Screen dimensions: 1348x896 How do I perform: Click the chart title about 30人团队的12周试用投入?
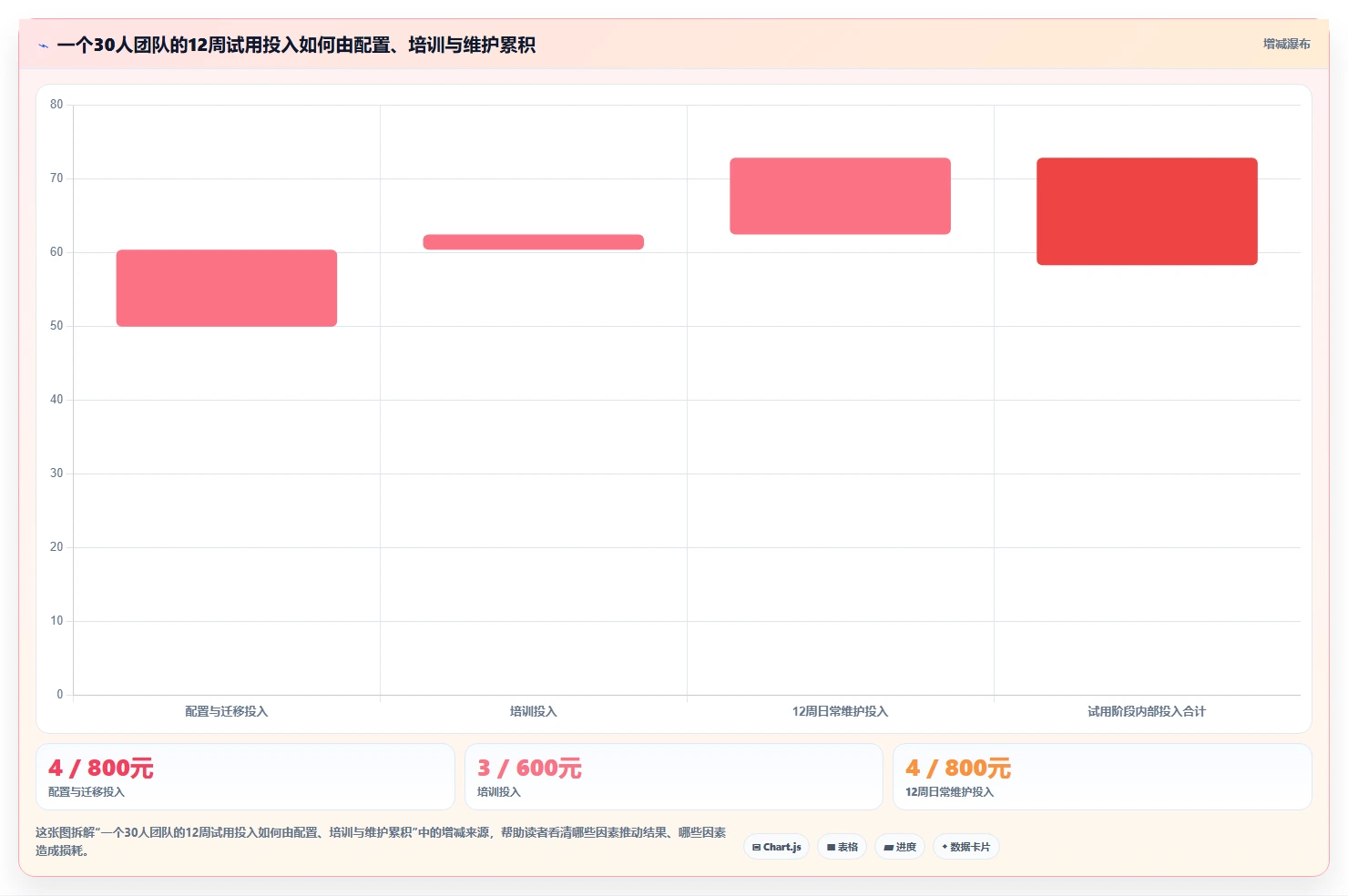click(x=296, y=45)
